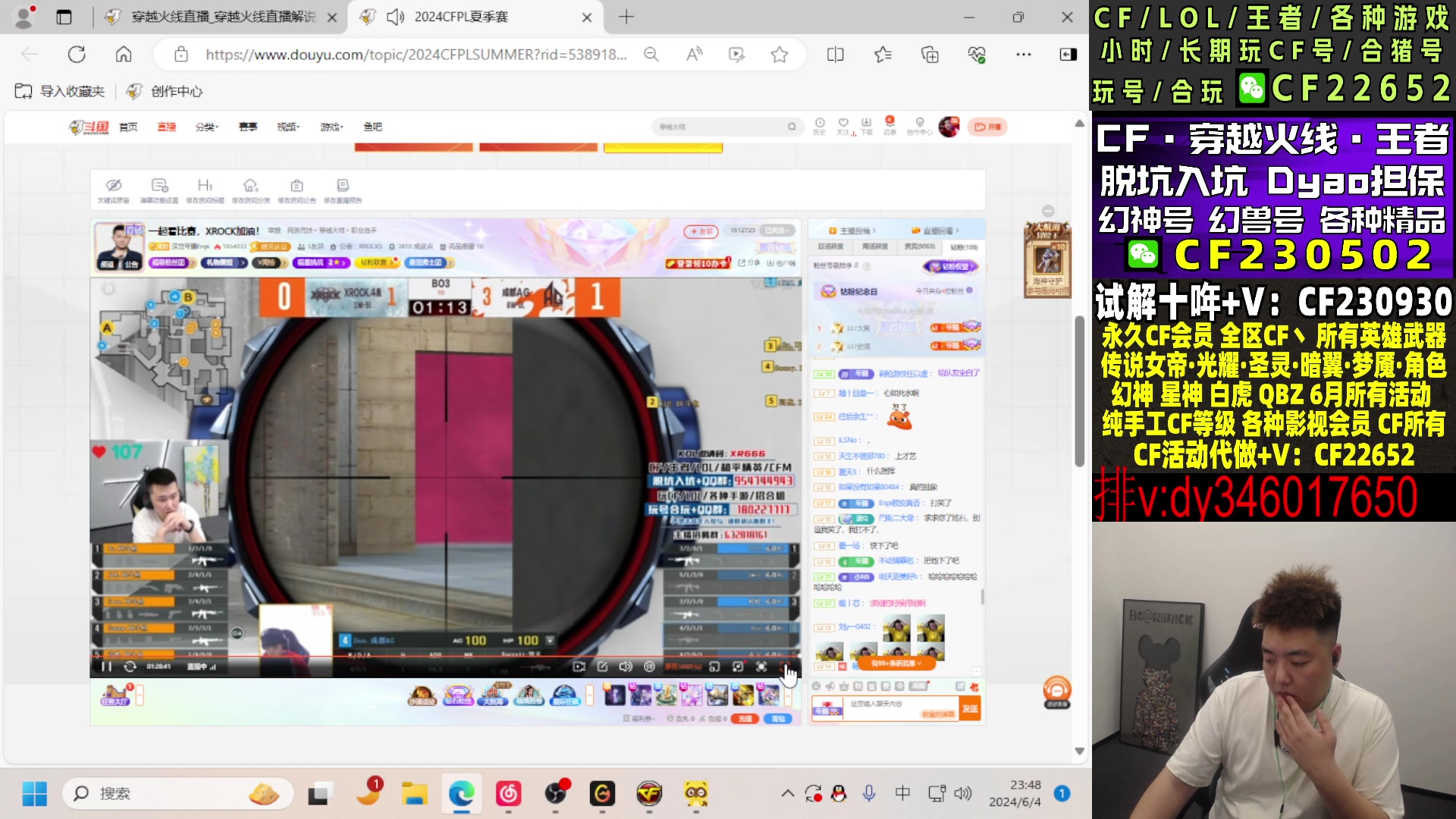Open Microsoft Edge from the taskbar
This screenshot has width=1456, height=819.
click(x=461, y=794)
